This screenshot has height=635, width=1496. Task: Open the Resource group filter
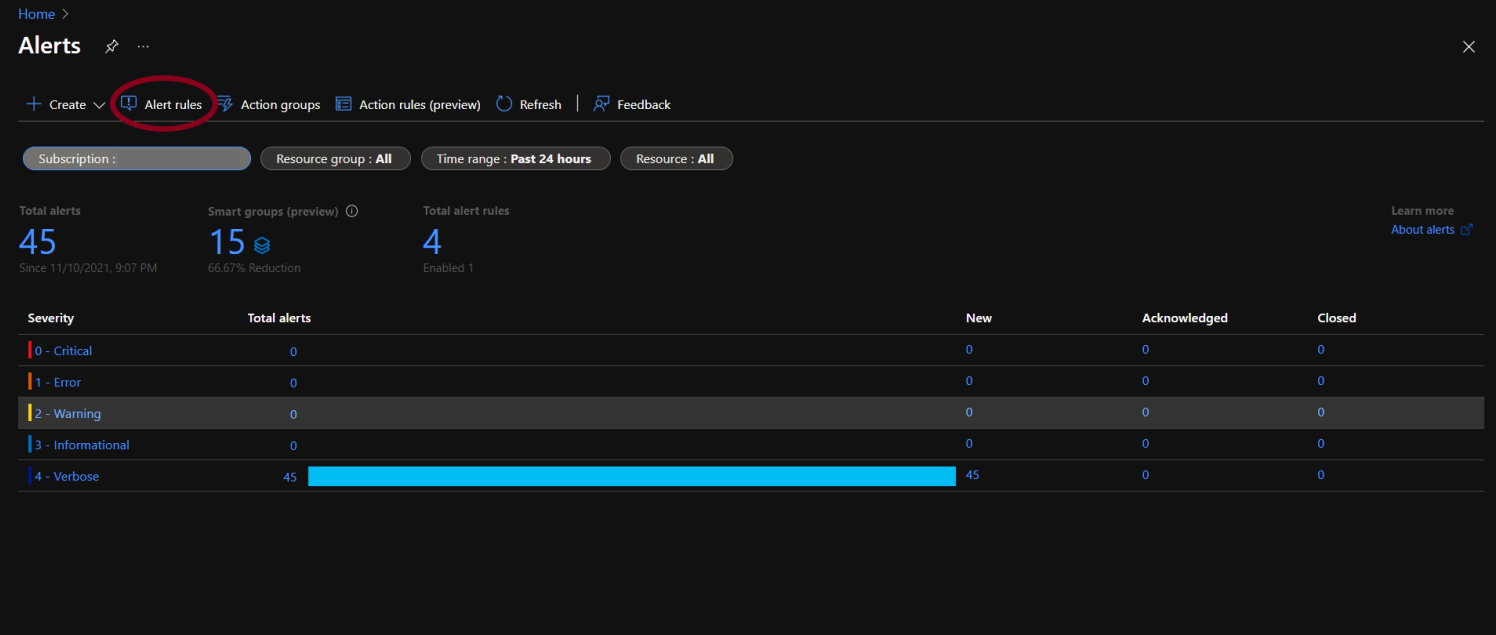click(335, 158)
